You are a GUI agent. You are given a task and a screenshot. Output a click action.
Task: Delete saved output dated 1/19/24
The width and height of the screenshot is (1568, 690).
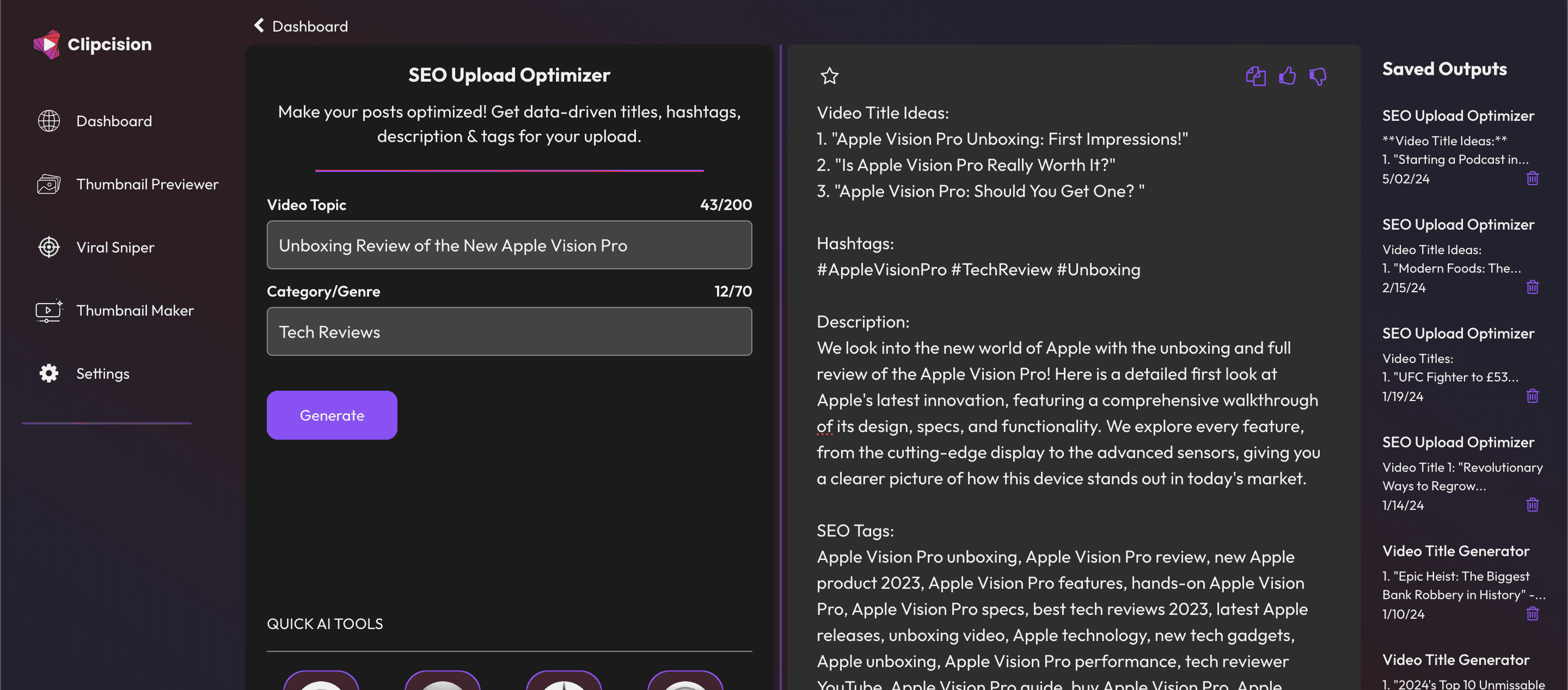(x=1532, y=396)
